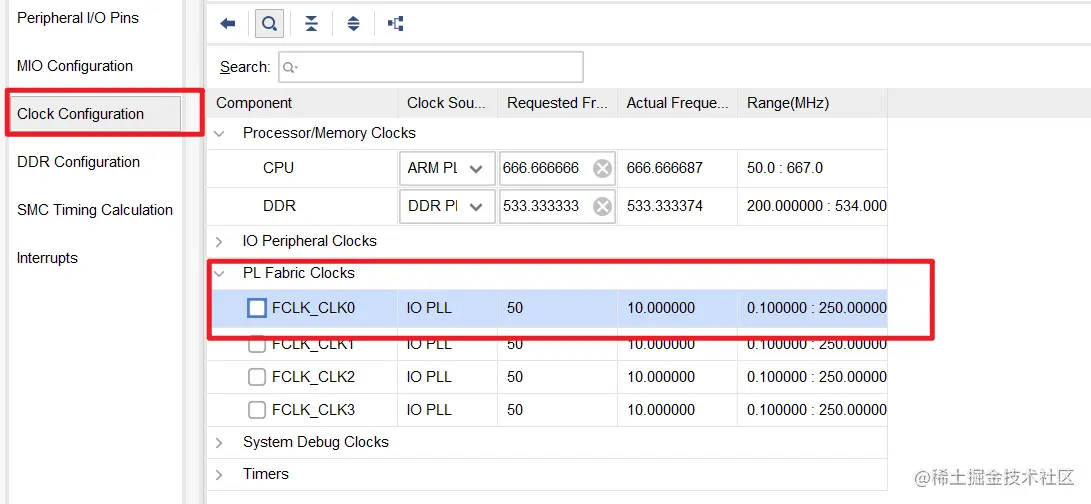Expand the System Debug Clocks group
The height and width of the screenshot is (504, 1091).
(x=219, y=443)
